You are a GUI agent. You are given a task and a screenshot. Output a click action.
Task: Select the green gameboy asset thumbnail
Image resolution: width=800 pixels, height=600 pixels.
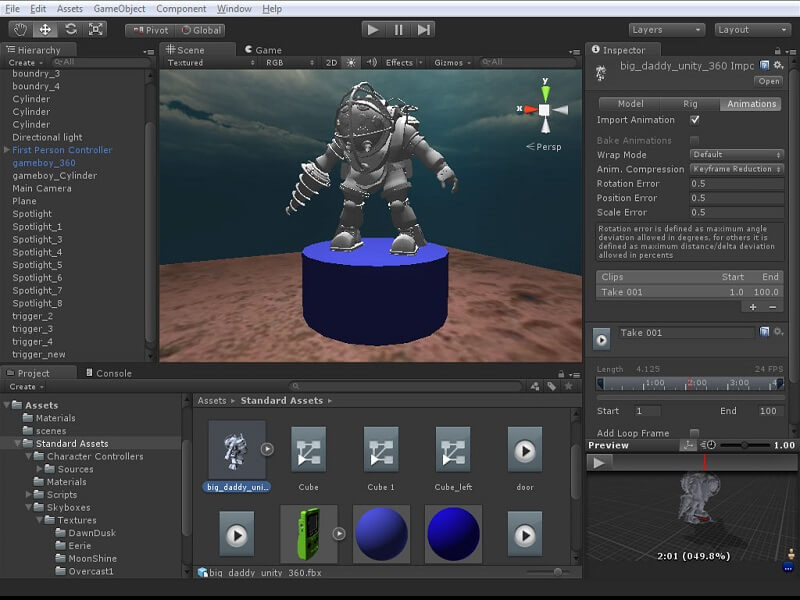coord(308,533)
